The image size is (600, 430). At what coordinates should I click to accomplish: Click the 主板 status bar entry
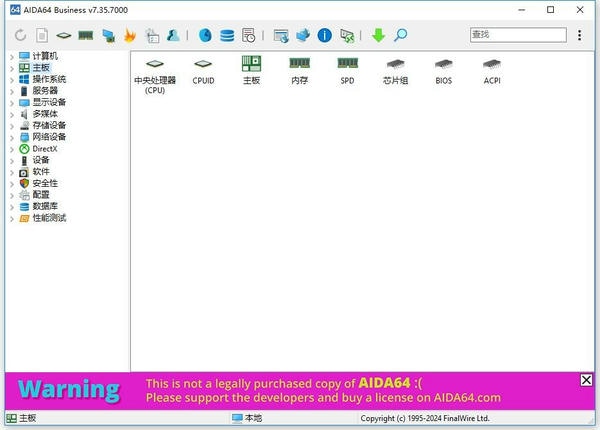tap(22, 418)
